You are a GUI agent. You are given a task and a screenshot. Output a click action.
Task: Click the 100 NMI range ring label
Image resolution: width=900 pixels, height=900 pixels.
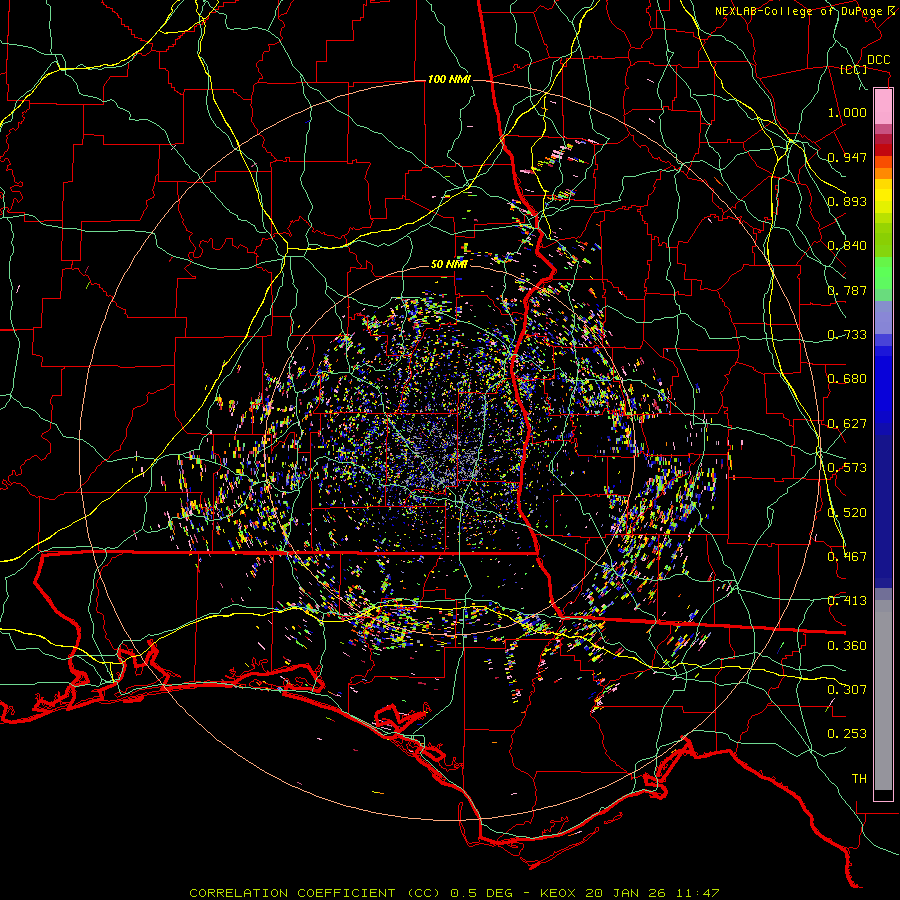tap(449, 79)
